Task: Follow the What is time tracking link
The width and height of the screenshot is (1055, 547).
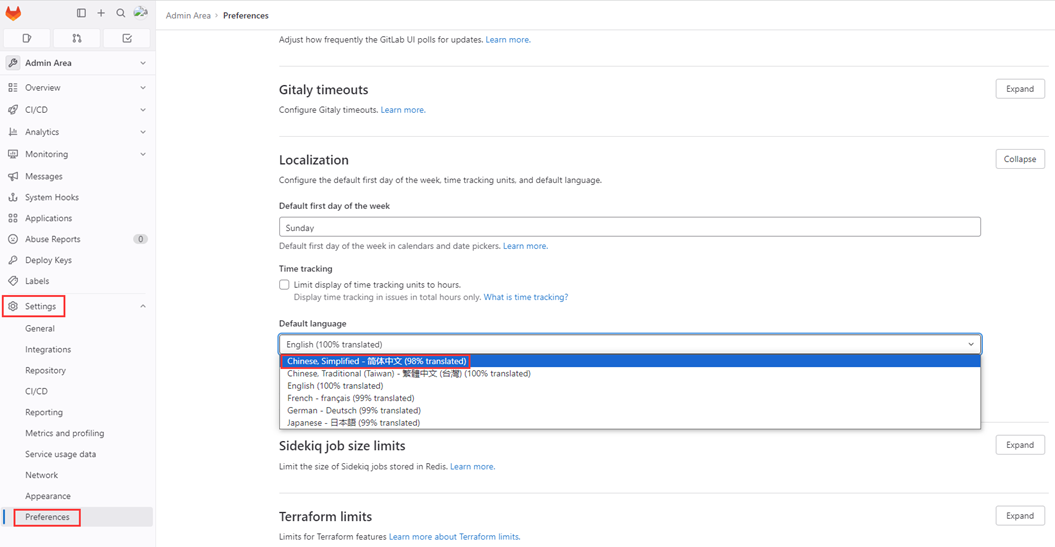Action: pos(525,297)
